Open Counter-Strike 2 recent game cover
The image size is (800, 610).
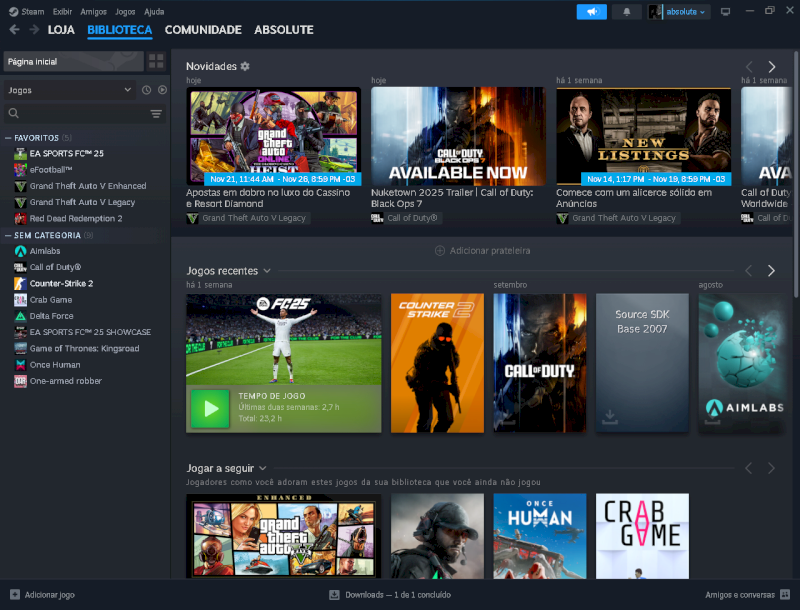[437, 363]
